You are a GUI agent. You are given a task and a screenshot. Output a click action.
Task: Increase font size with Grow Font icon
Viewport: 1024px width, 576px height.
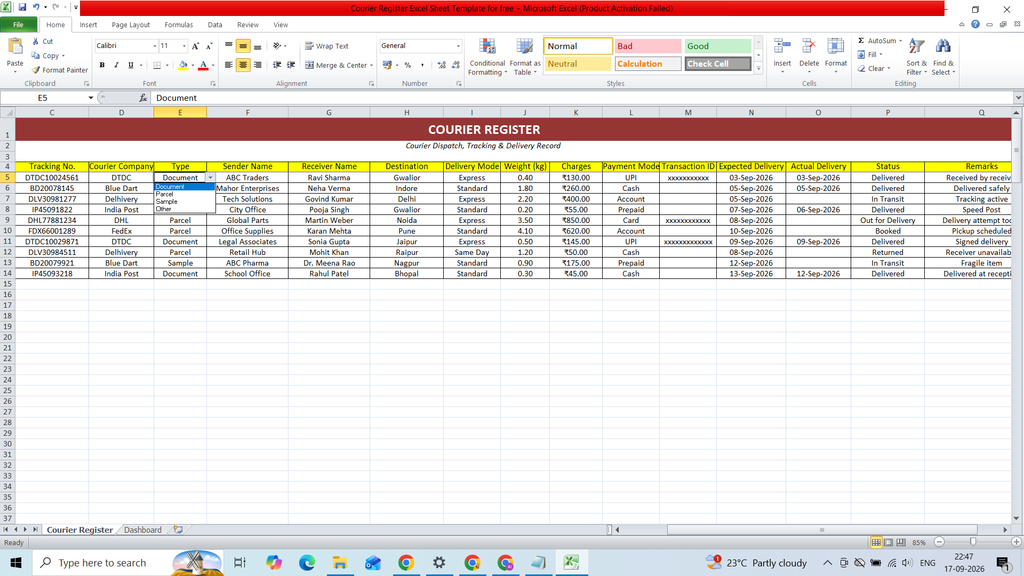(x=195, y=46)
